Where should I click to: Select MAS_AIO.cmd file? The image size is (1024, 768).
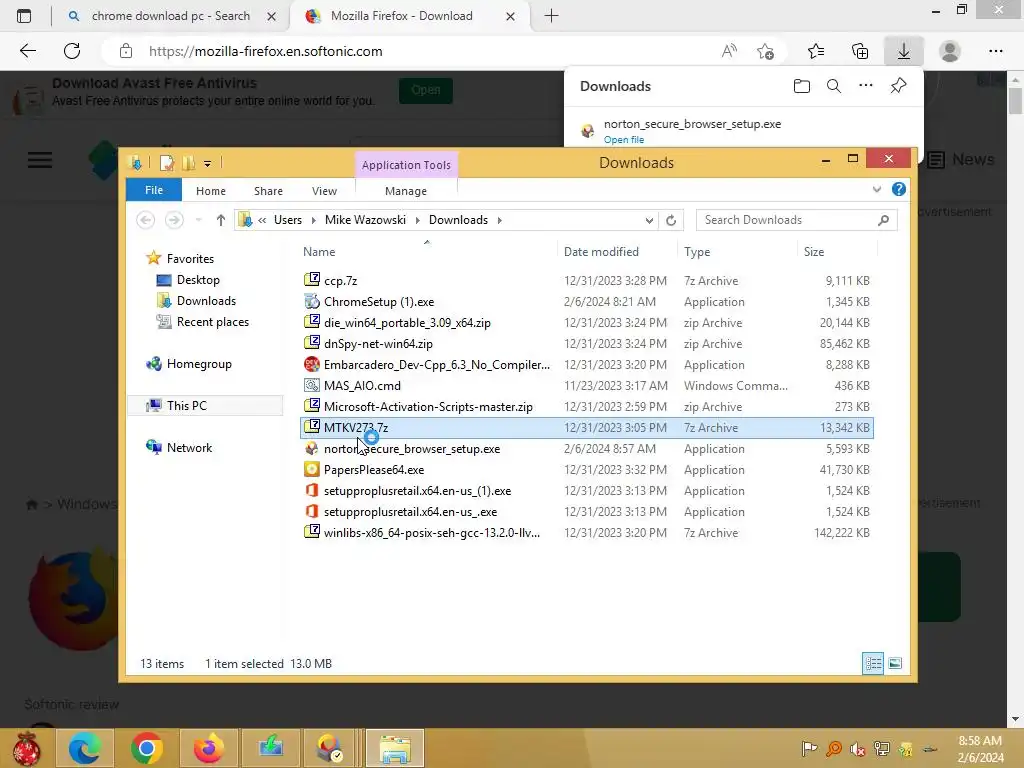pyautogui.click(x=586, y=385)
